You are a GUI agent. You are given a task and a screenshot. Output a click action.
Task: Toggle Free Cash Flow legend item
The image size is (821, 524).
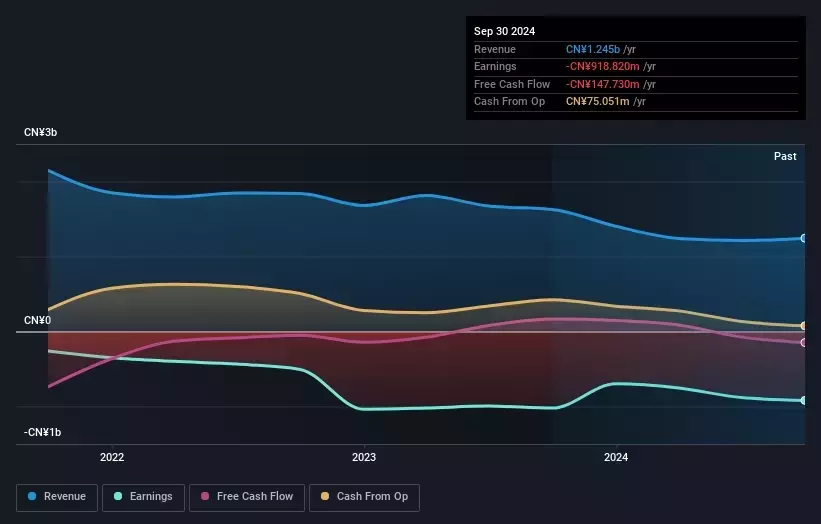point(246,497)
